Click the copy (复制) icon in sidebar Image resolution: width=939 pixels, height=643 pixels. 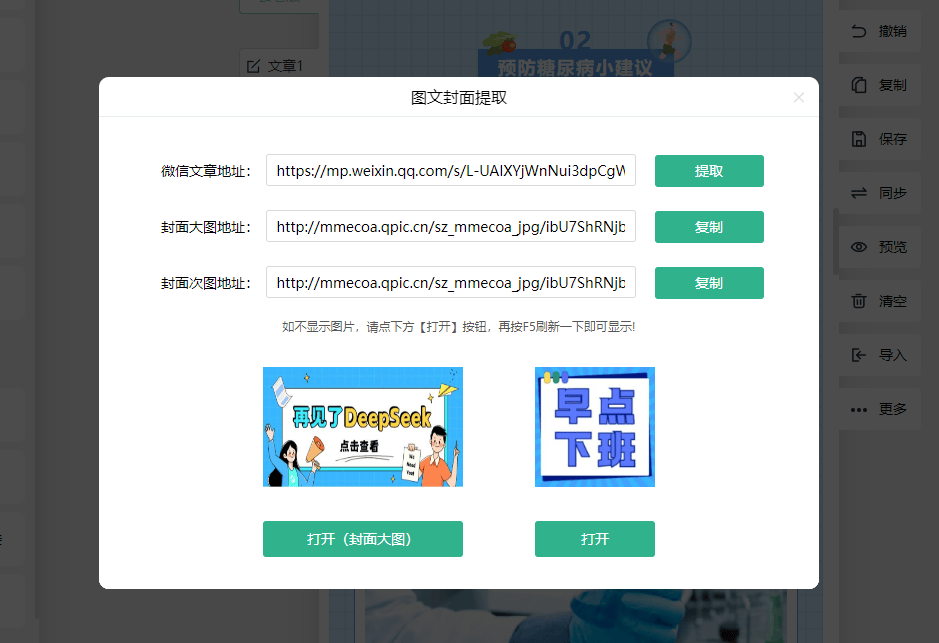point(858,85)
